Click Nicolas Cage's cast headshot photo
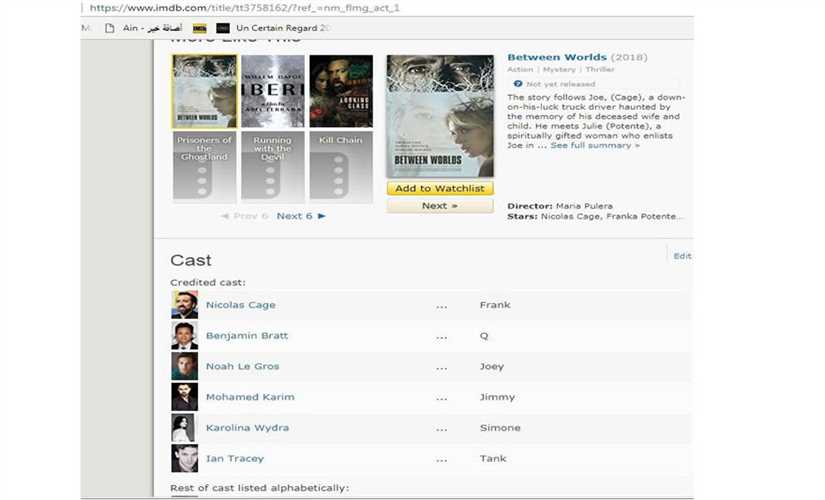 pyautogui.click(x=184, y=305)
